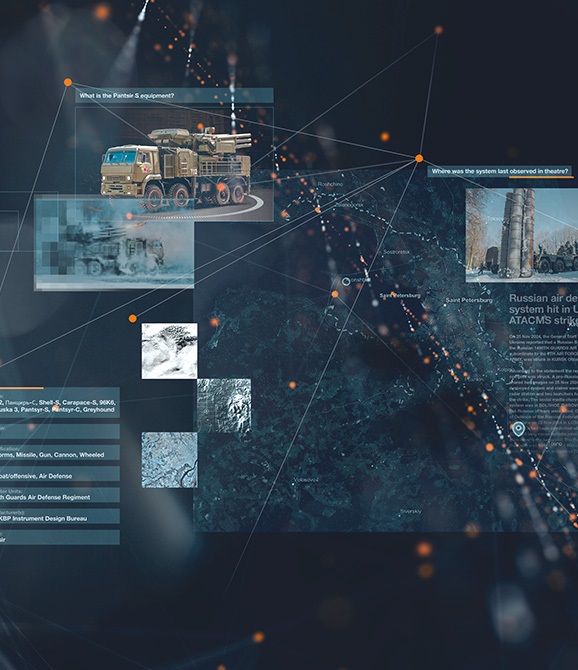Click the orange node left of satellite tiles
This screenshot has width=578, height=670.
tap(132, 318)
